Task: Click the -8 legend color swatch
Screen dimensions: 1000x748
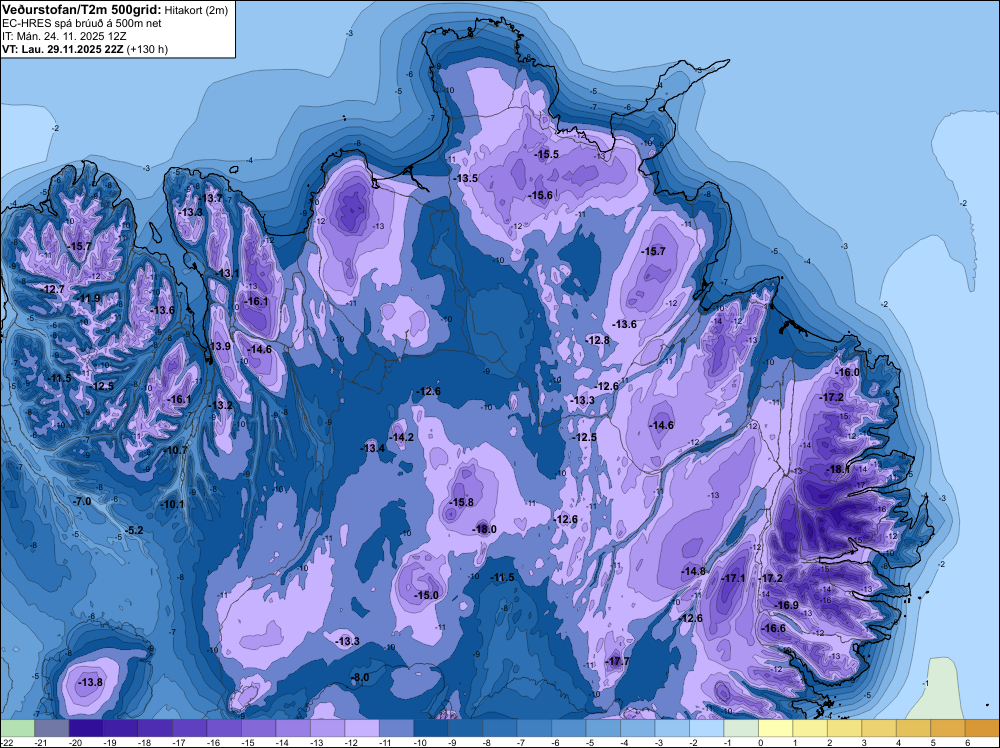Action: [499, 728]
